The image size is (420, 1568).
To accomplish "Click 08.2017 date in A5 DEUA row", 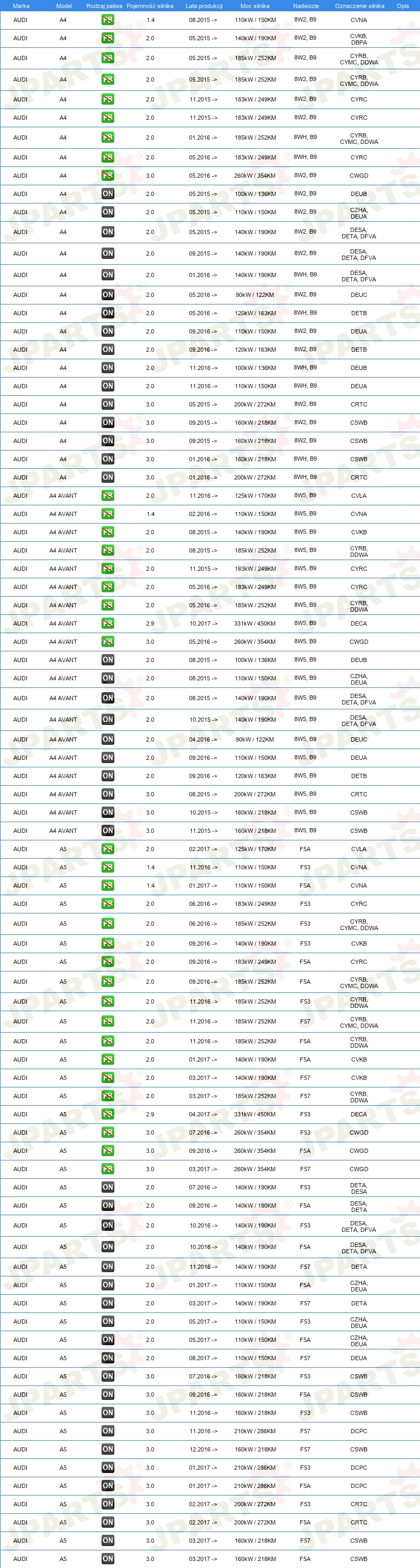I will click(202, 1358).
